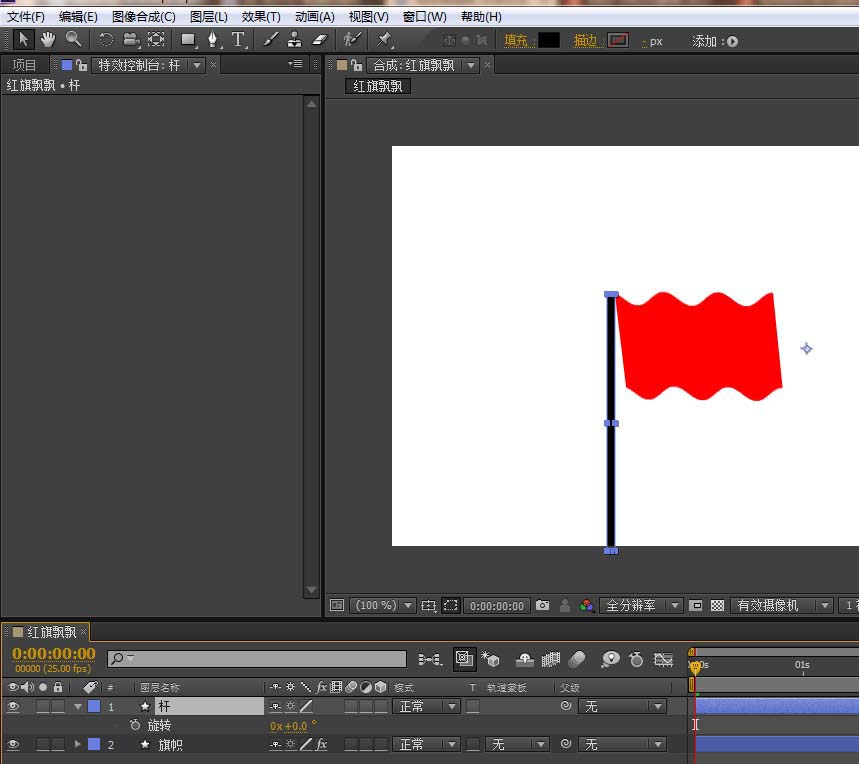Select the Type text tool

pos(238,39)
